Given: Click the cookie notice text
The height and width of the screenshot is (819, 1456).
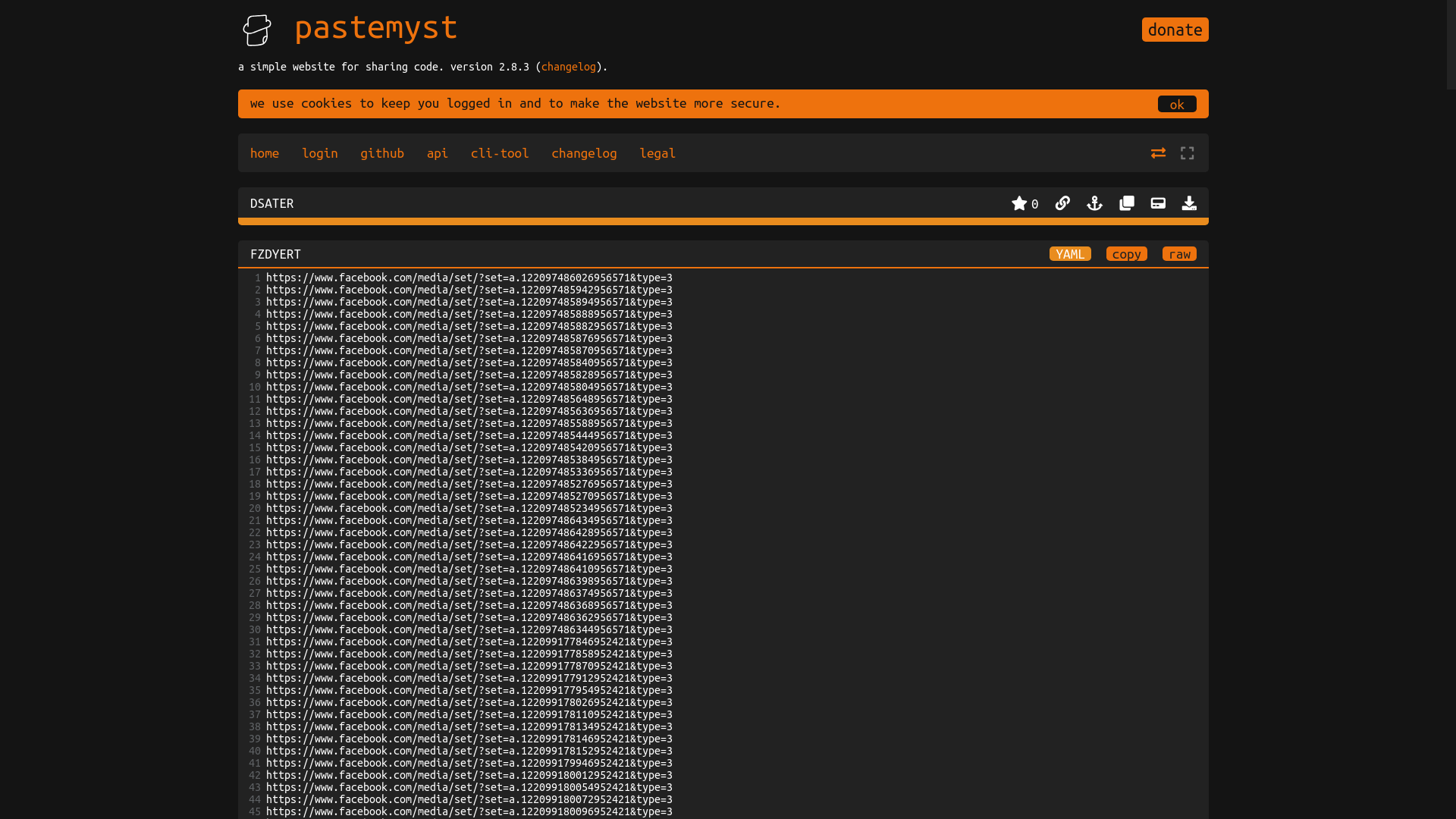Looking at the screenshot, I should [x=515, y=103].
